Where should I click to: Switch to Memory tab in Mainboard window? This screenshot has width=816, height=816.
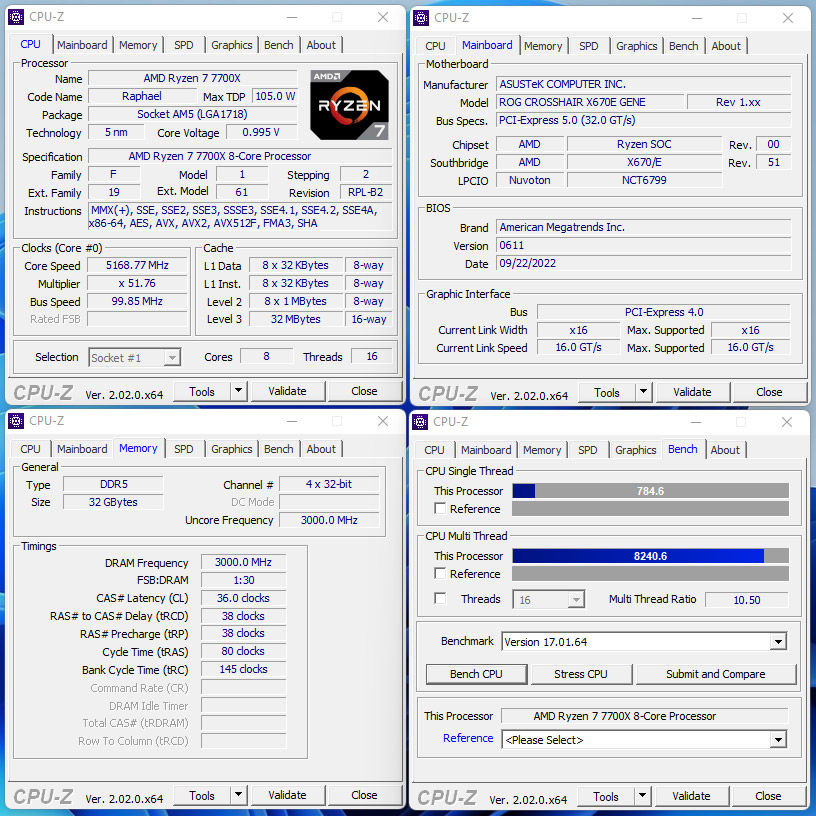[x=543, y=46]
